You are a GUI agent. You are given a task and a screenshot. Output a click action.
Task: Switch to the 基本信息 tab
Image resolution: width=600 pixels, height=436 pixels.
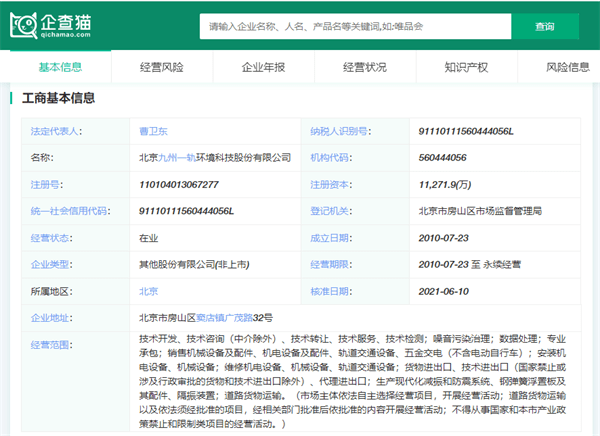(x=60, y=68)
